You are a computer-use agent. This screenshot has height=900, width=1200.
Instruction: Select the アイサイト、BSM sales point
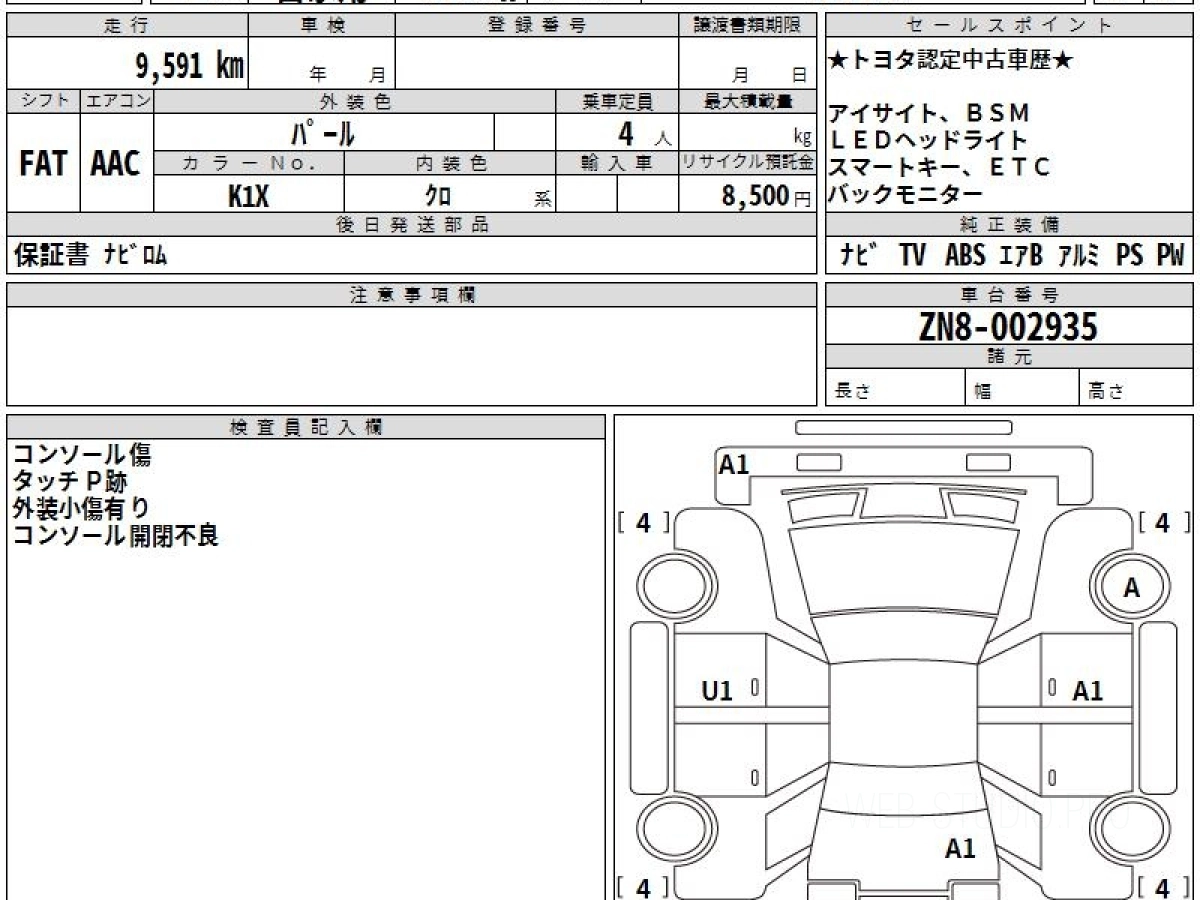[x=929, y=113]
